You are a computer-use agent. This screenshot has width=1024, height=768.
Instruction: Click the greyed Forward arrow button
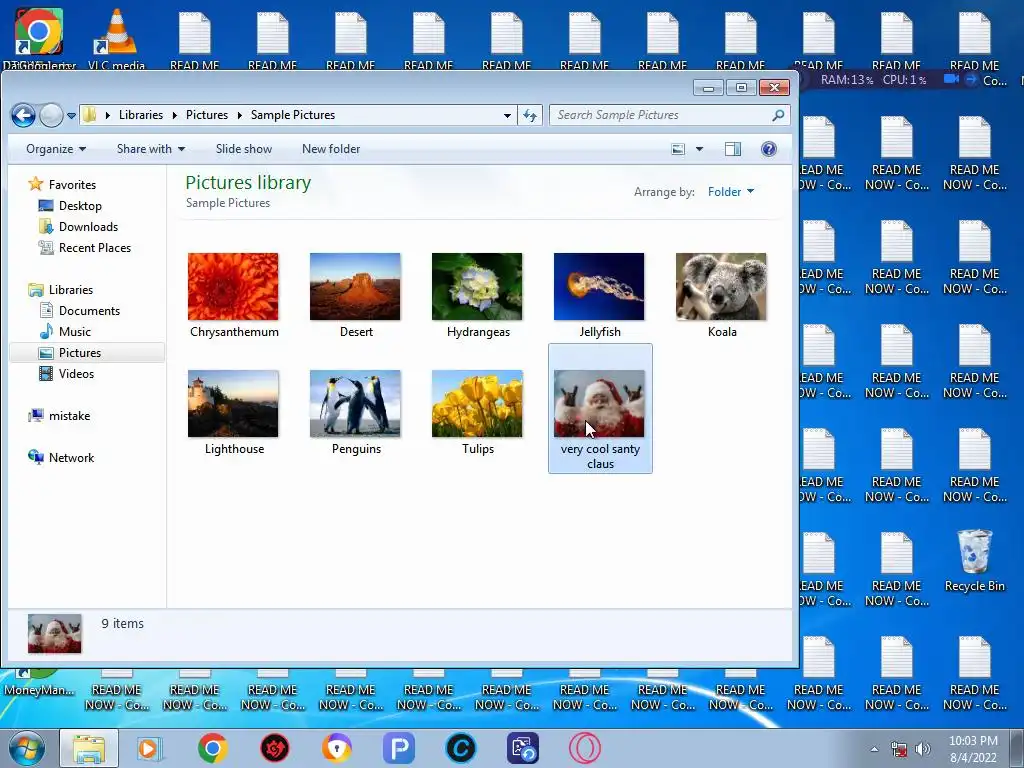(x=51, y=116)
